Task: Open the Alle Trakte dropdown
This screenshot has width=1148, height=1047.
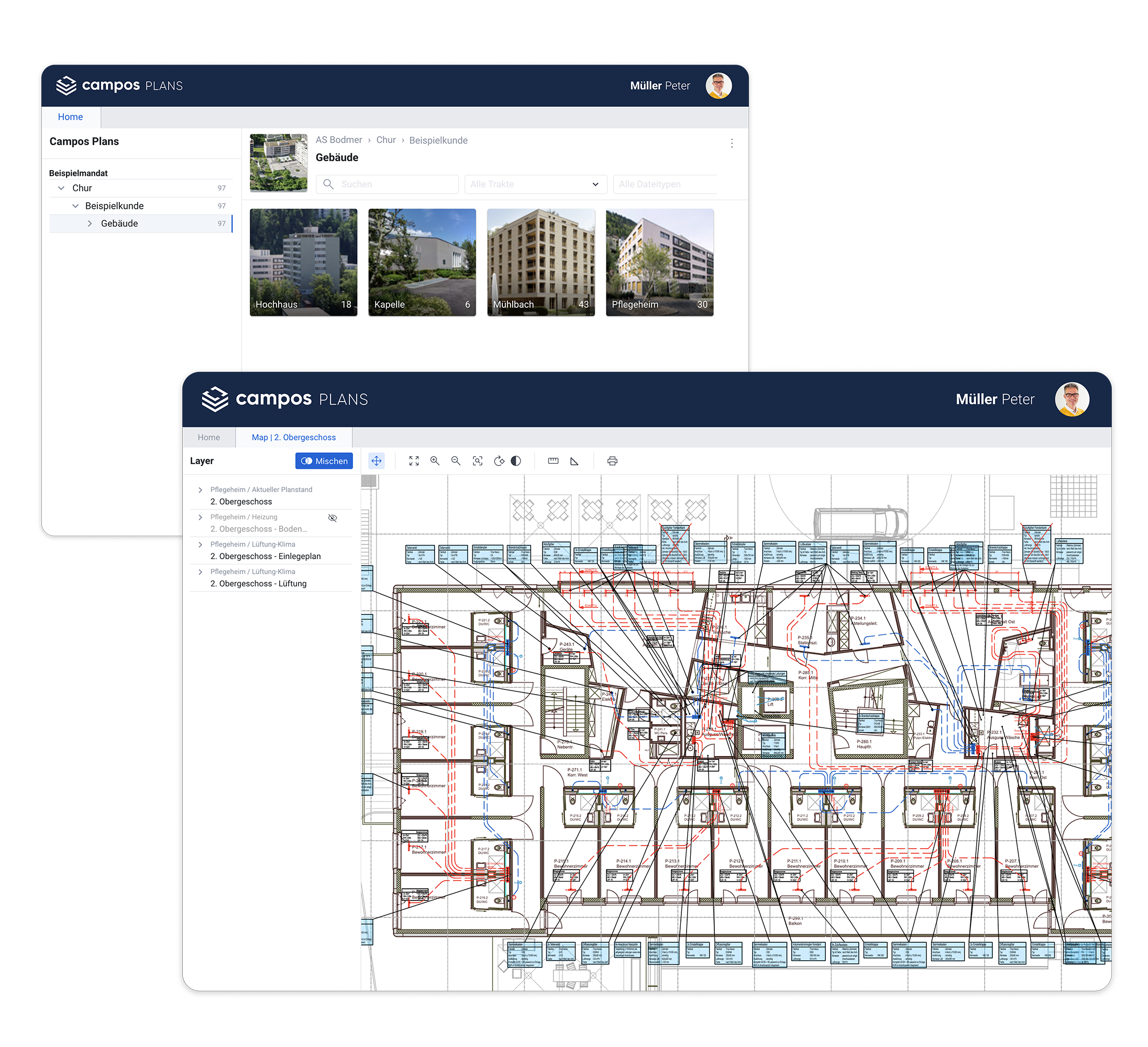Action: (535, 184)
